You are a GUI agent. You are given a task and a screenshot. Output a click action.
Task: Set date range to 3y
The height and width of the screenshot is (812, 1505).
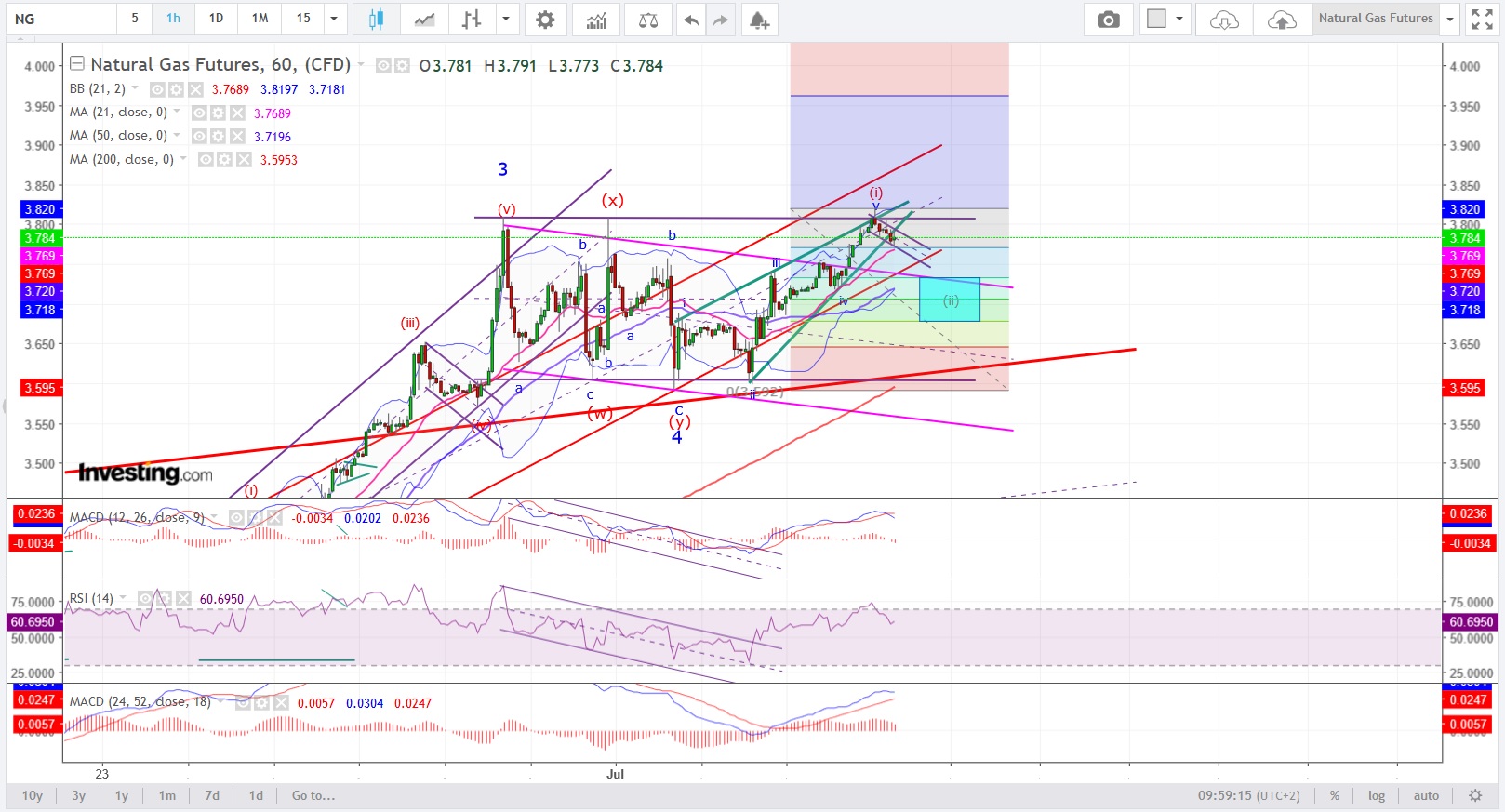click(79, 795)
